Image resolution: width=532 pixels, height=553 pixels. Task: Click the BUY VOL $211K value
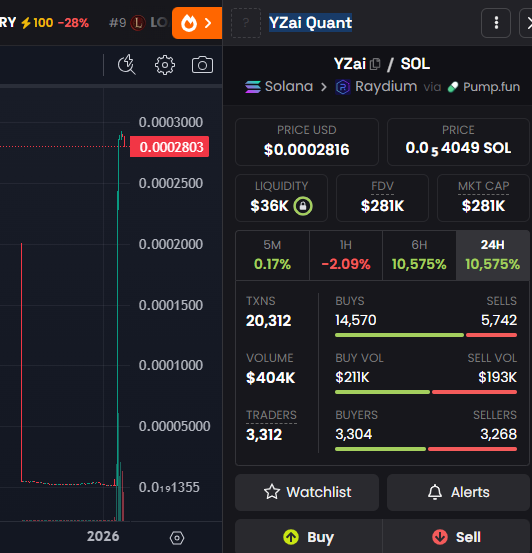(x=352, y=377)
